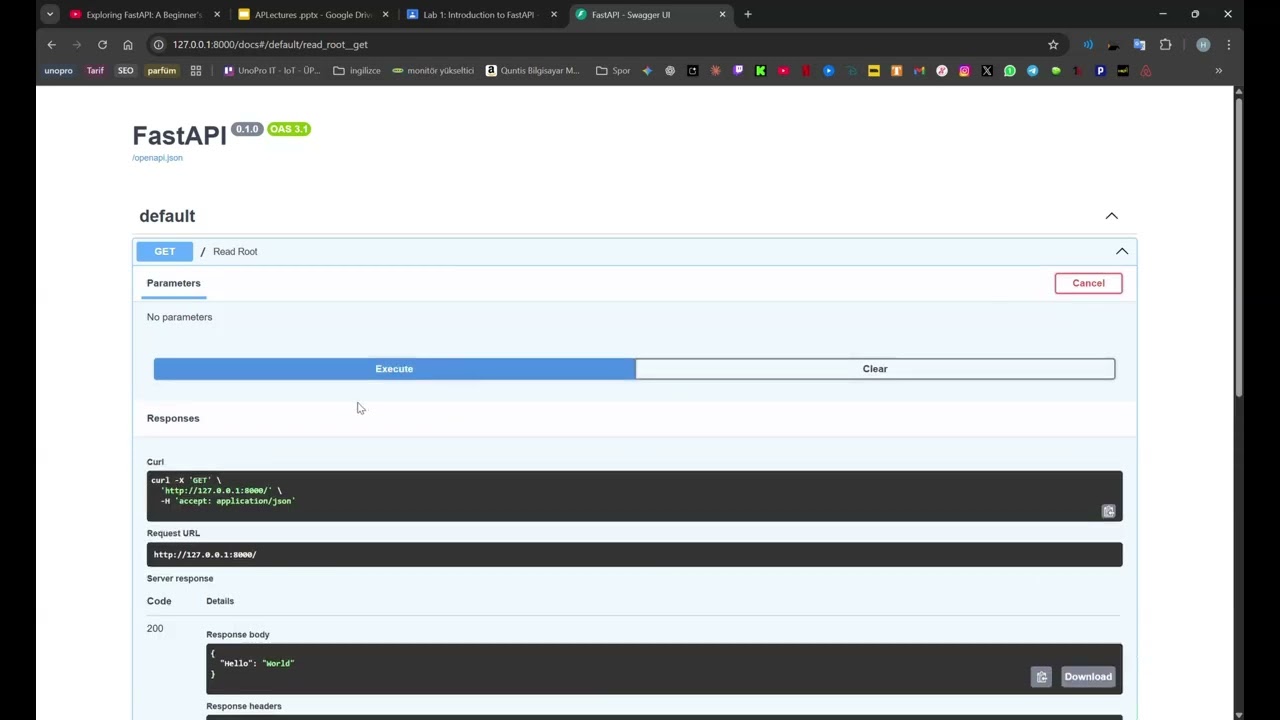
Task: Open the Twitch bookmark
Action: [739, 71]
